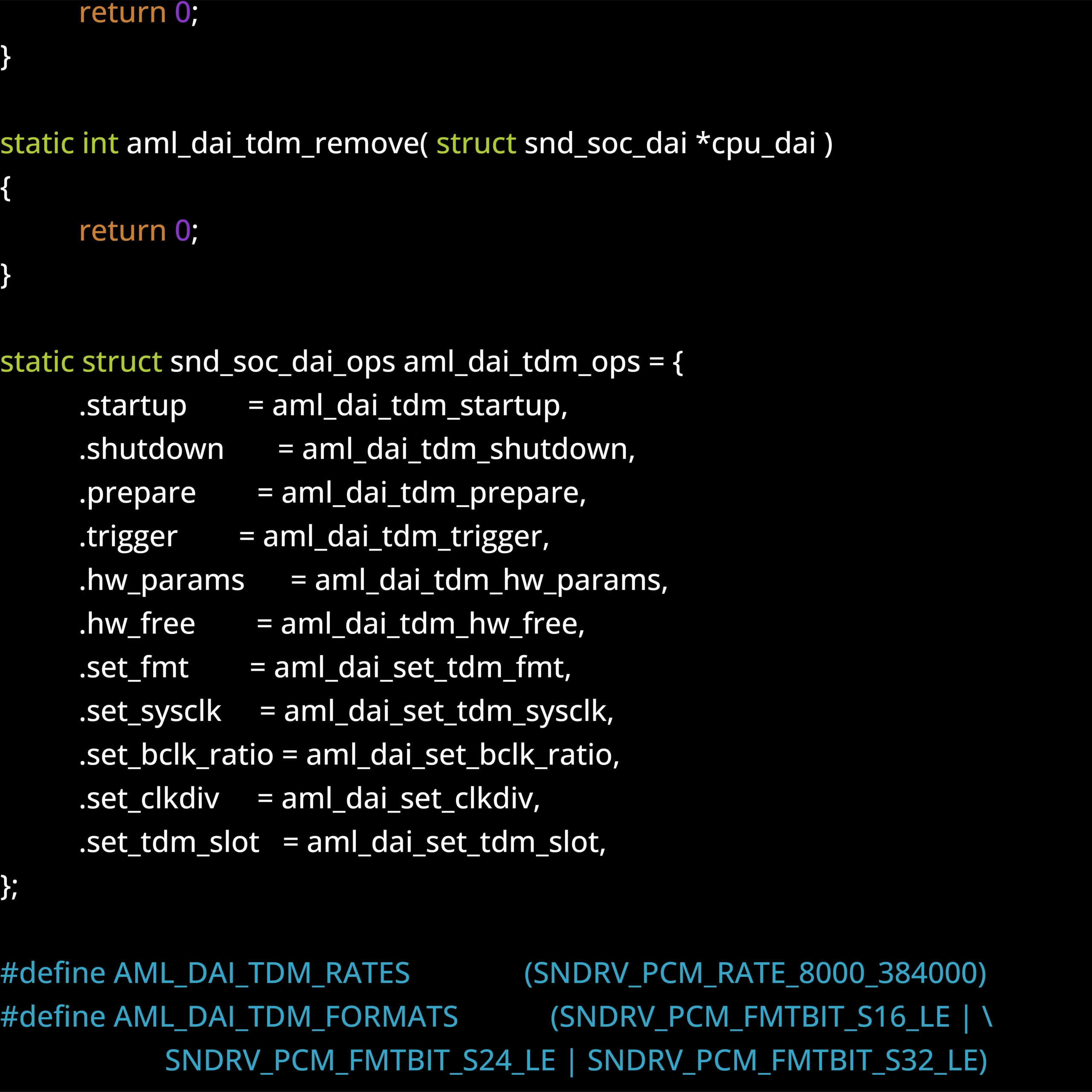1092x1092 pixels.
Task: Click the .set_fmt member field
Action: (134, 668)
